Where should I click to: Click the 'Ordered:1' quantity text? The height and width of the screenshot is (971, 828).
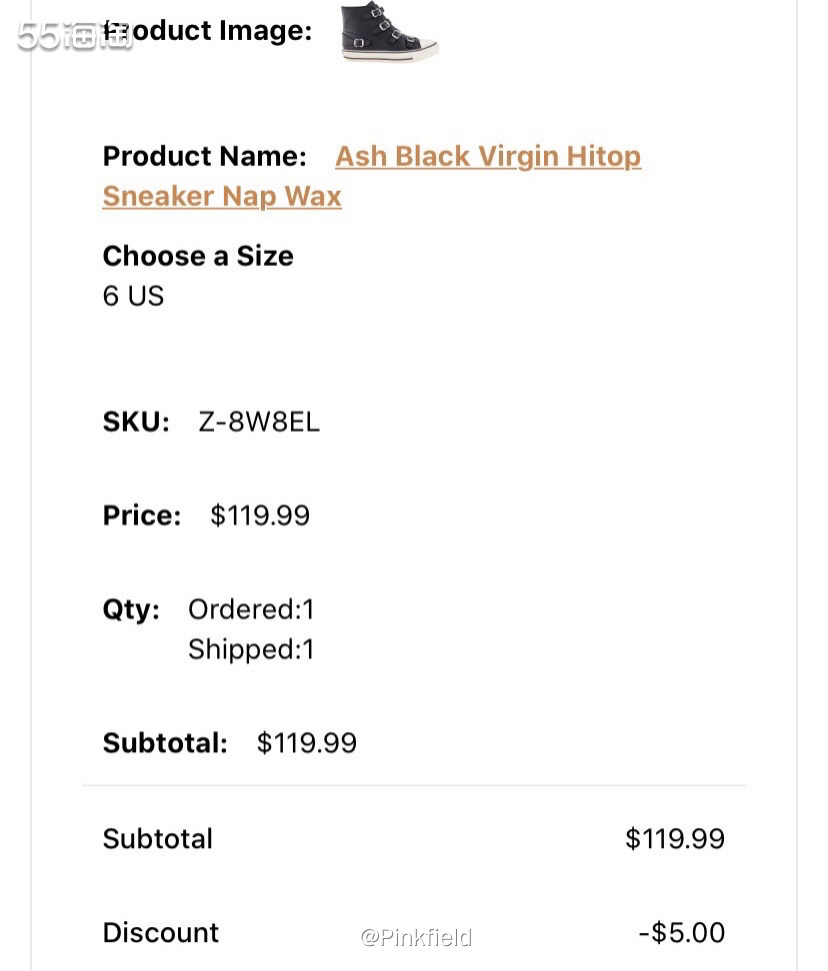point(251,609)
